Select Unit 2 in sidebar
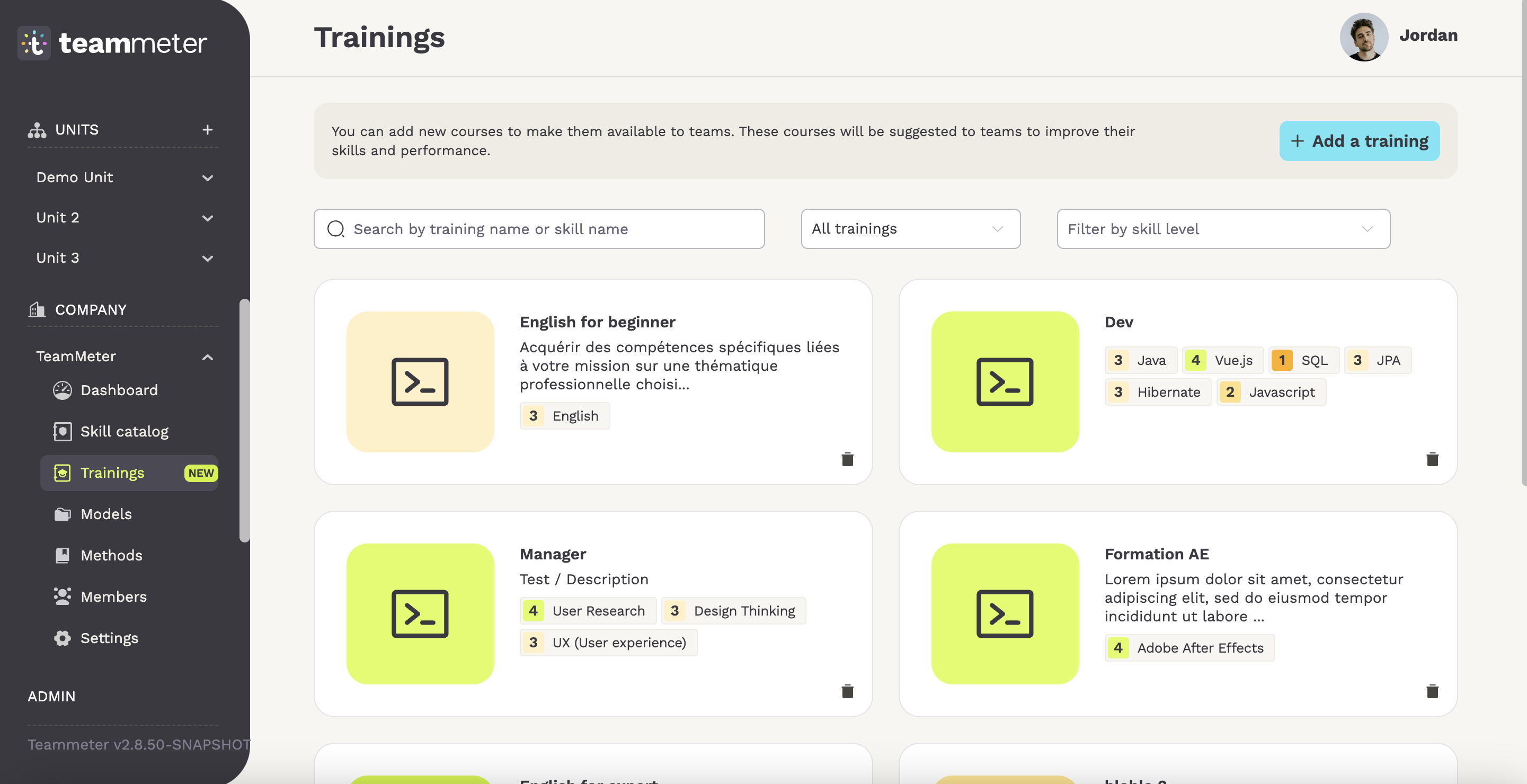 (x=58, y=218)
